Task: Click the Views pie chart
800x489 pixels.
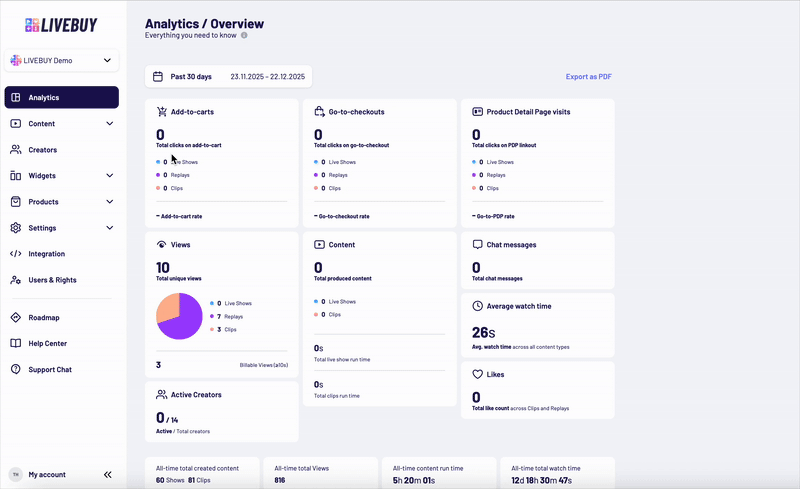Action: pyautogui.click(x=179, y=316)
